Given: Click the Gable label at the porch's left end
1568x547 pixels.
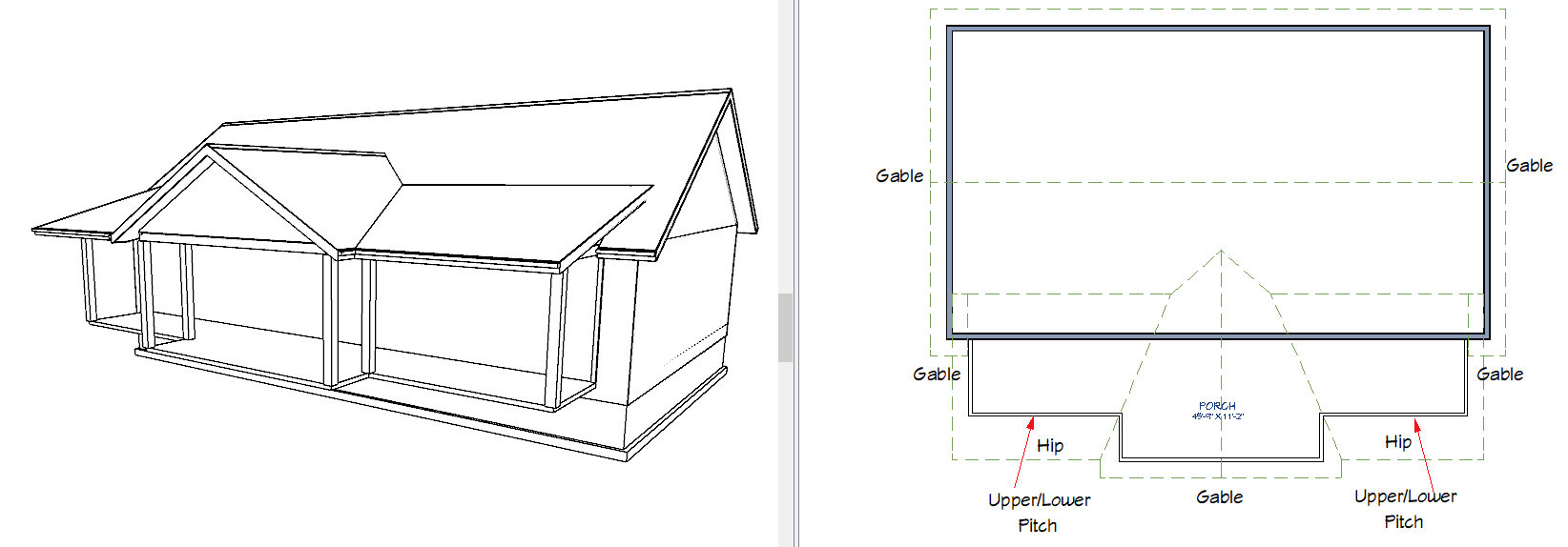Looking at the screenshot, I should (936, 375).
